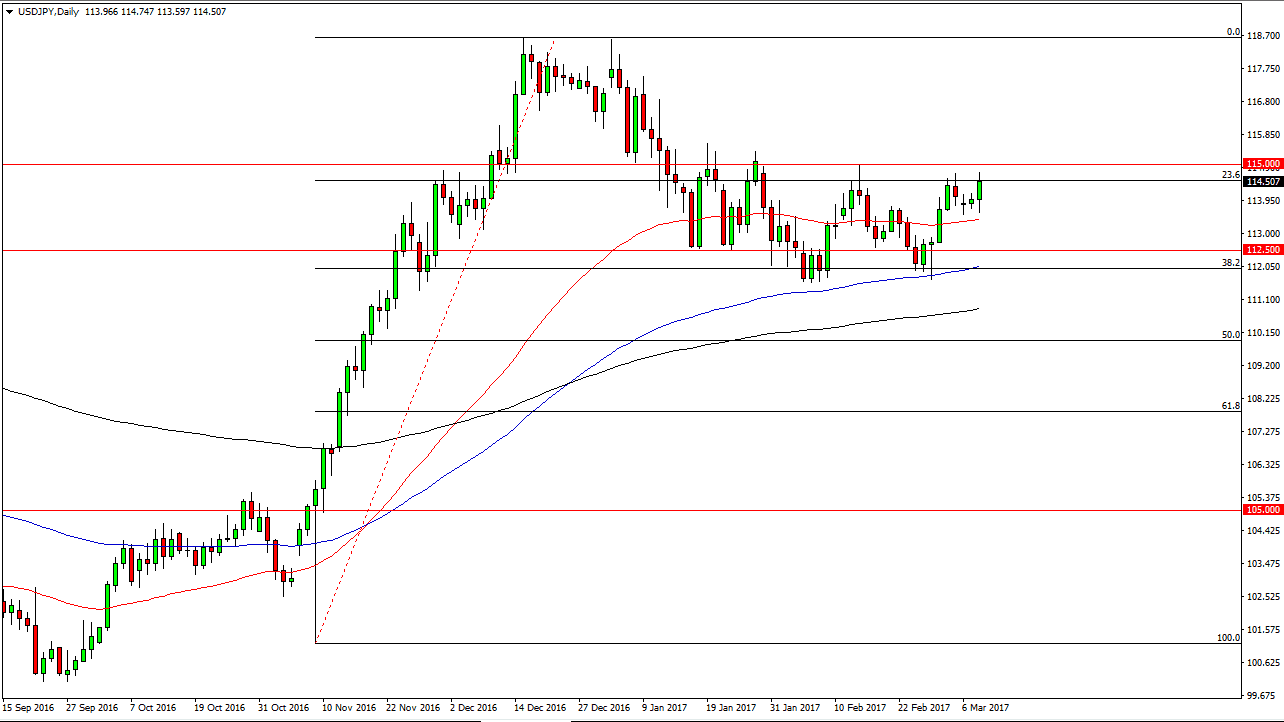This screenshot has width=1284, height=722.
Task: Select the Fibonacci 0.0 level label
Action: coord(1233,32)
